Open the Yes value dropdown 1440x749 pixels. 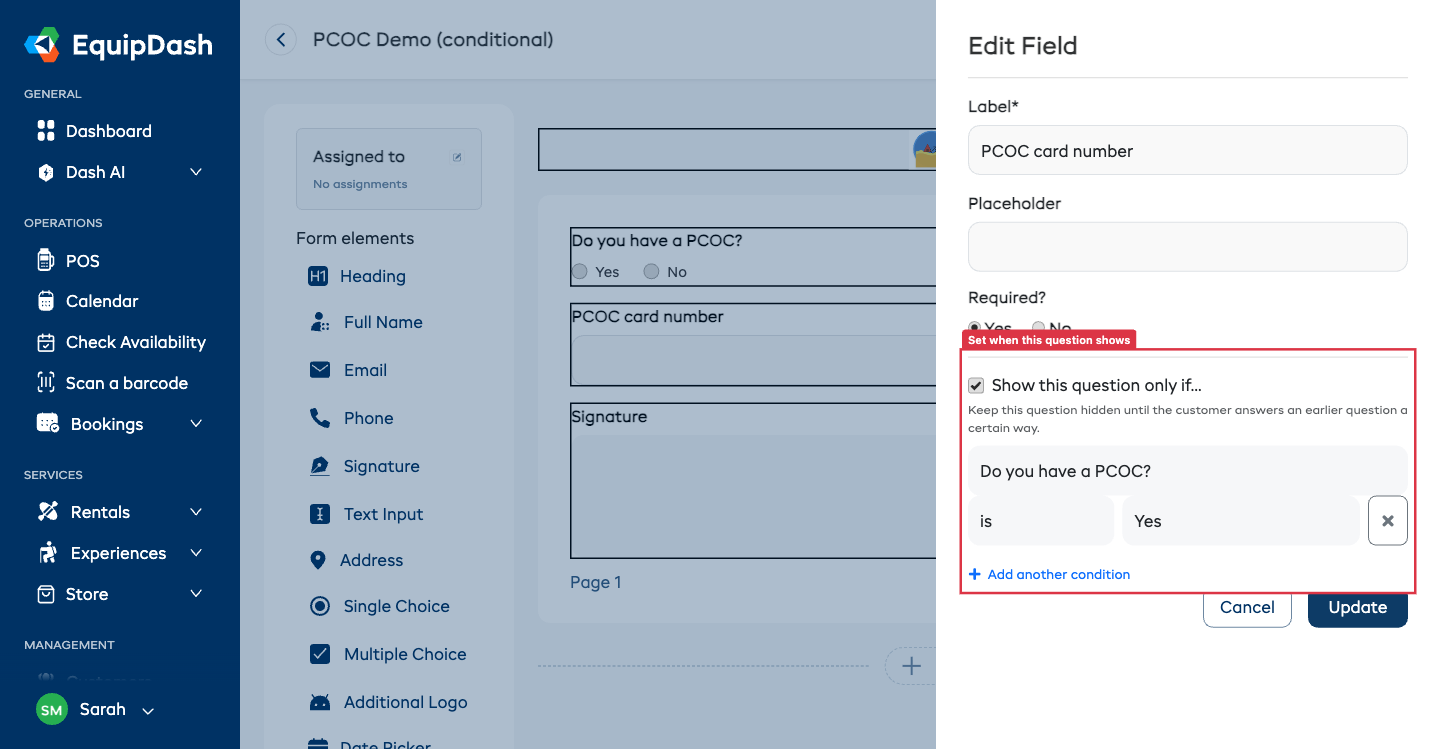point(1240,521)
